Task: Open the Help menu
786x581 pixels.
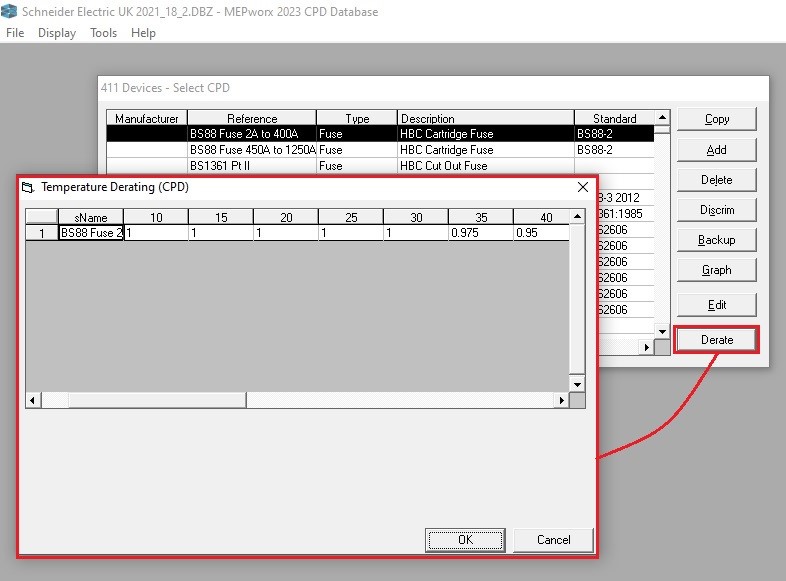Action: [x=143, y=33]
